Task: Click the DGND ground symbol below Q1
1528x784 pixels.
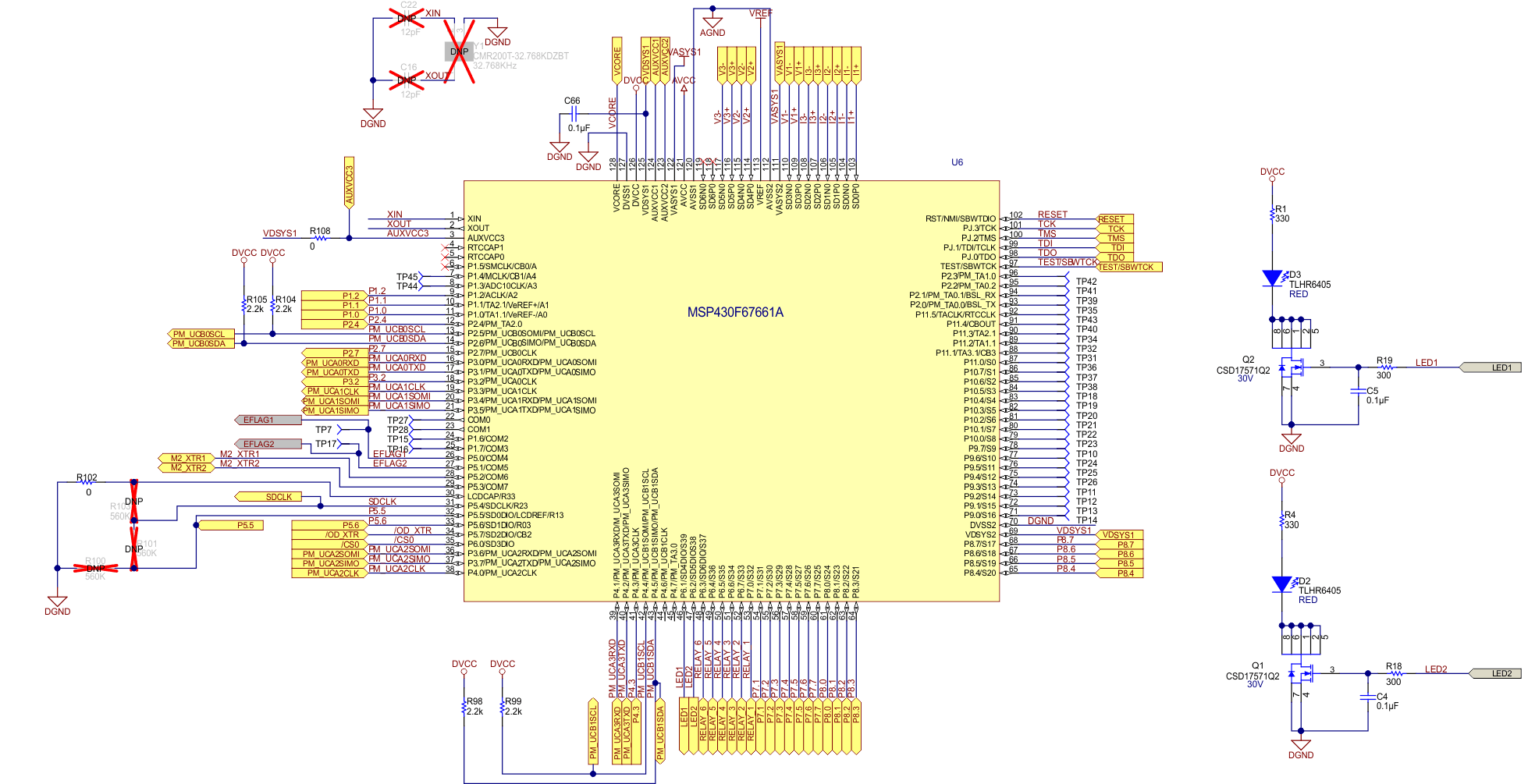Action: coord(1301,746)
